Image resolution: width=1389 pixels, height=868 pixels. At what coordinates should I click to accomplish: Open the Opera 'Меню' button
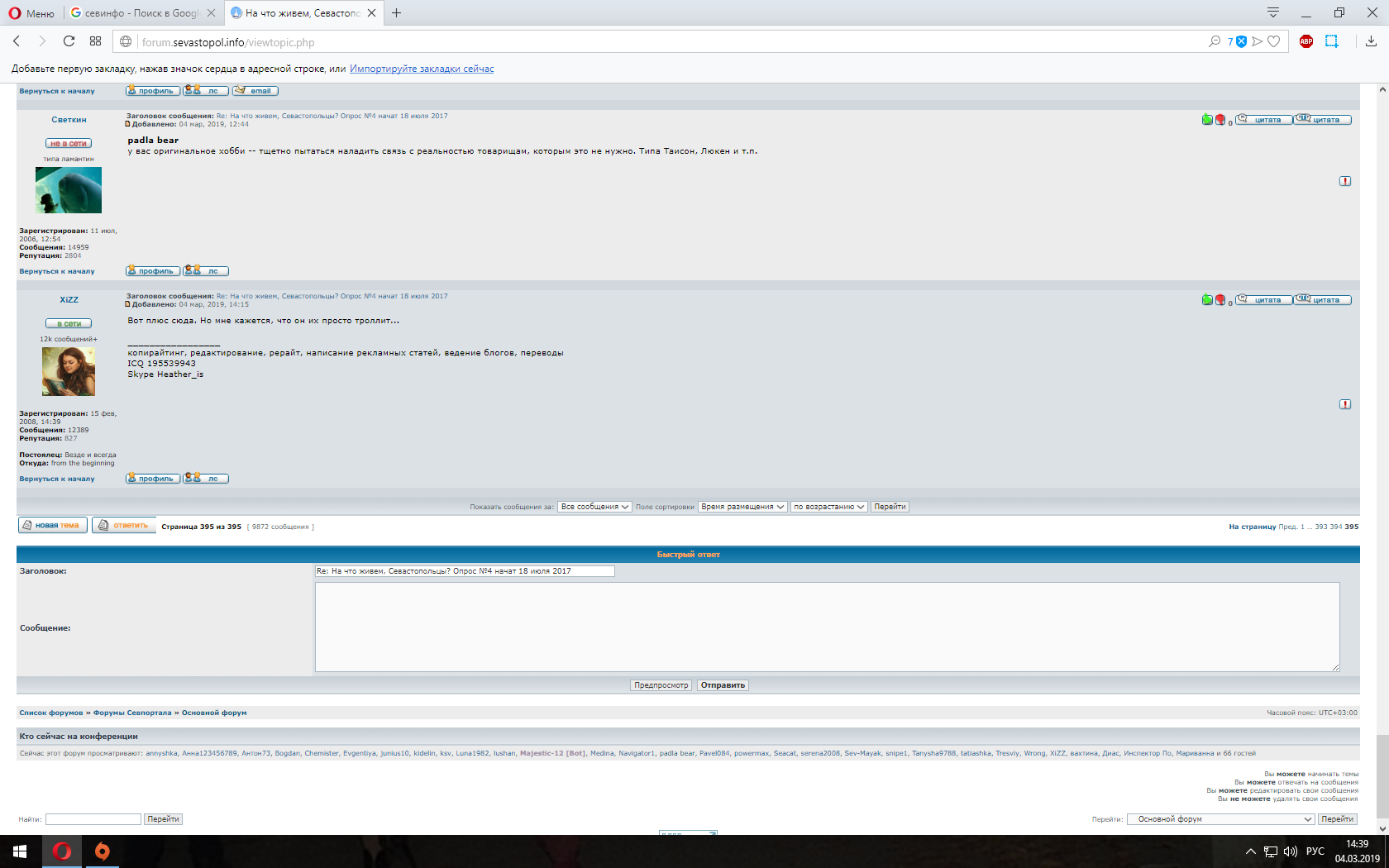(31, 13)
